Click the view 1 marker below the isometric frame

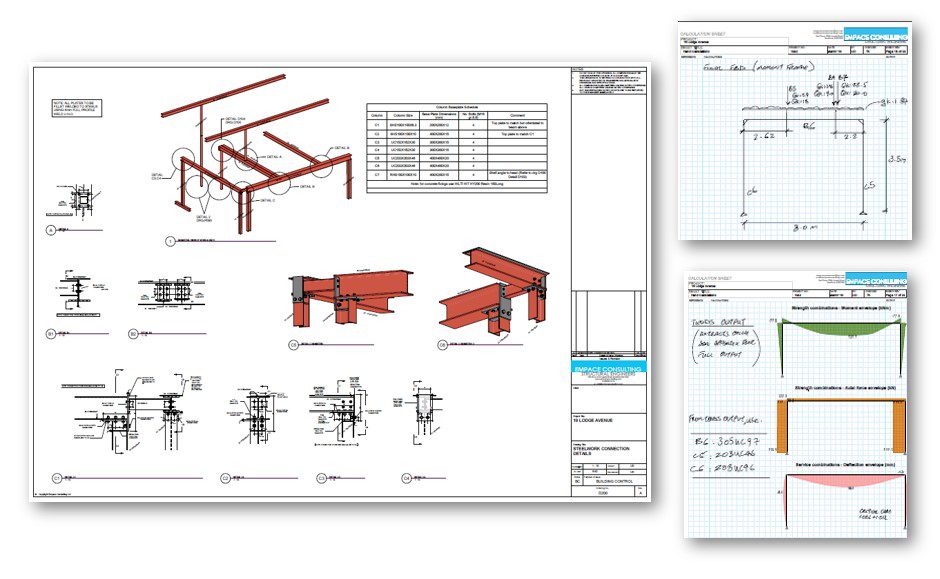(x=170, y=242)
